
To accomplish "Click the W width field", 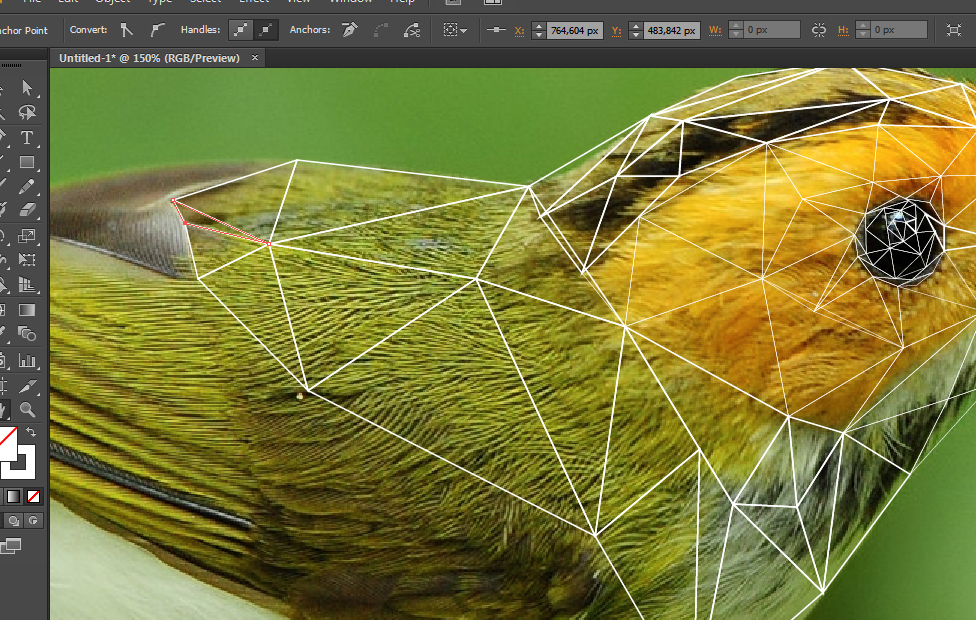I will click(x=772, y=30).
